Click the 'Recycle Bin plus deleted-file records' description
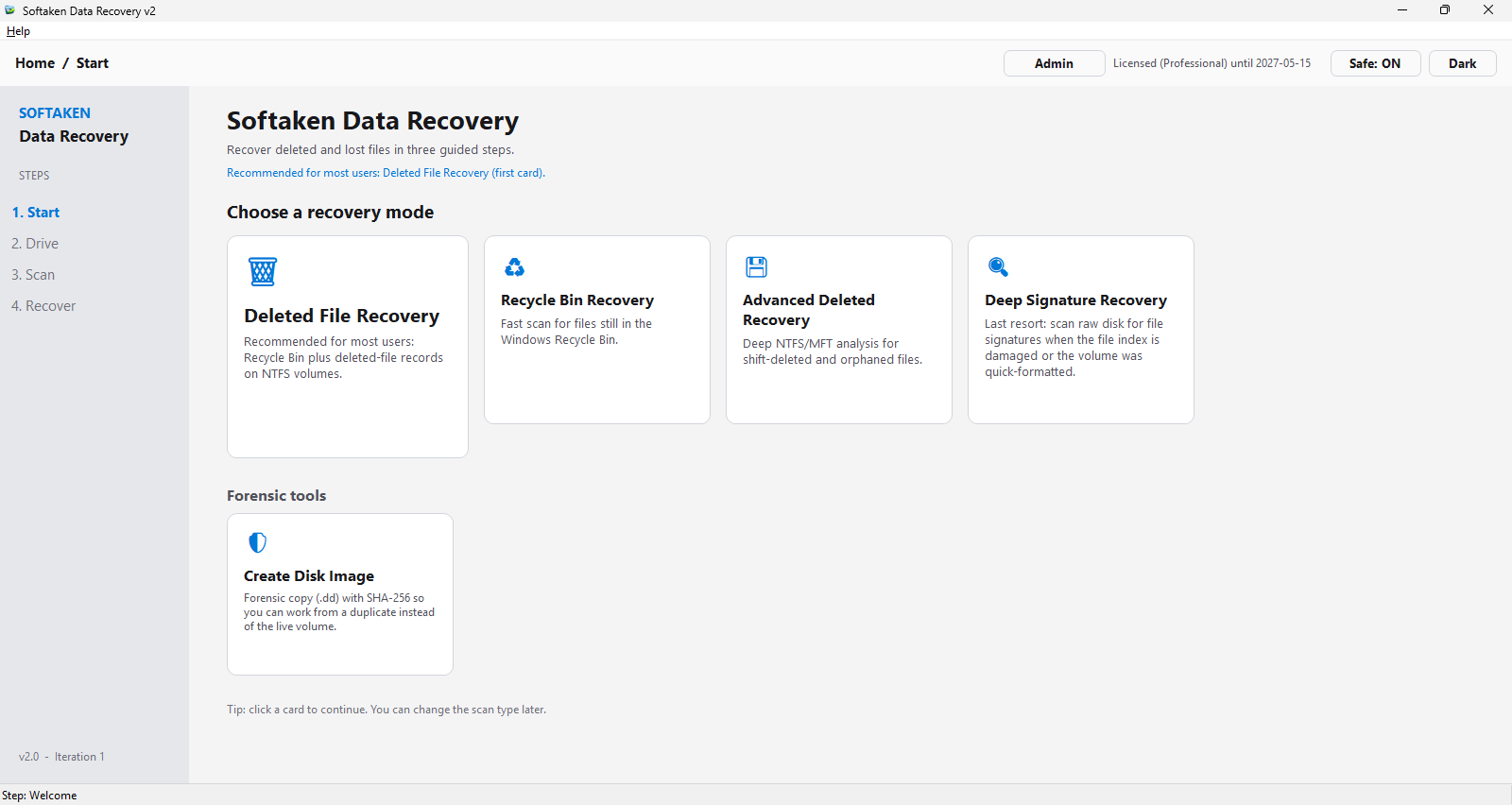1512x805 pixels. [x=343, y=358]
